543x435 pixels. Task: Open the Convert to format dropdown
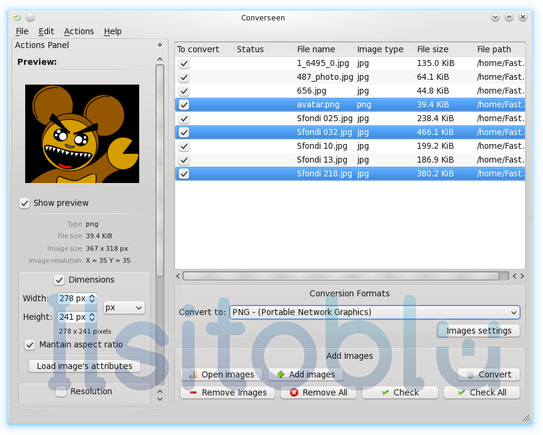click(x=375, y=312)
